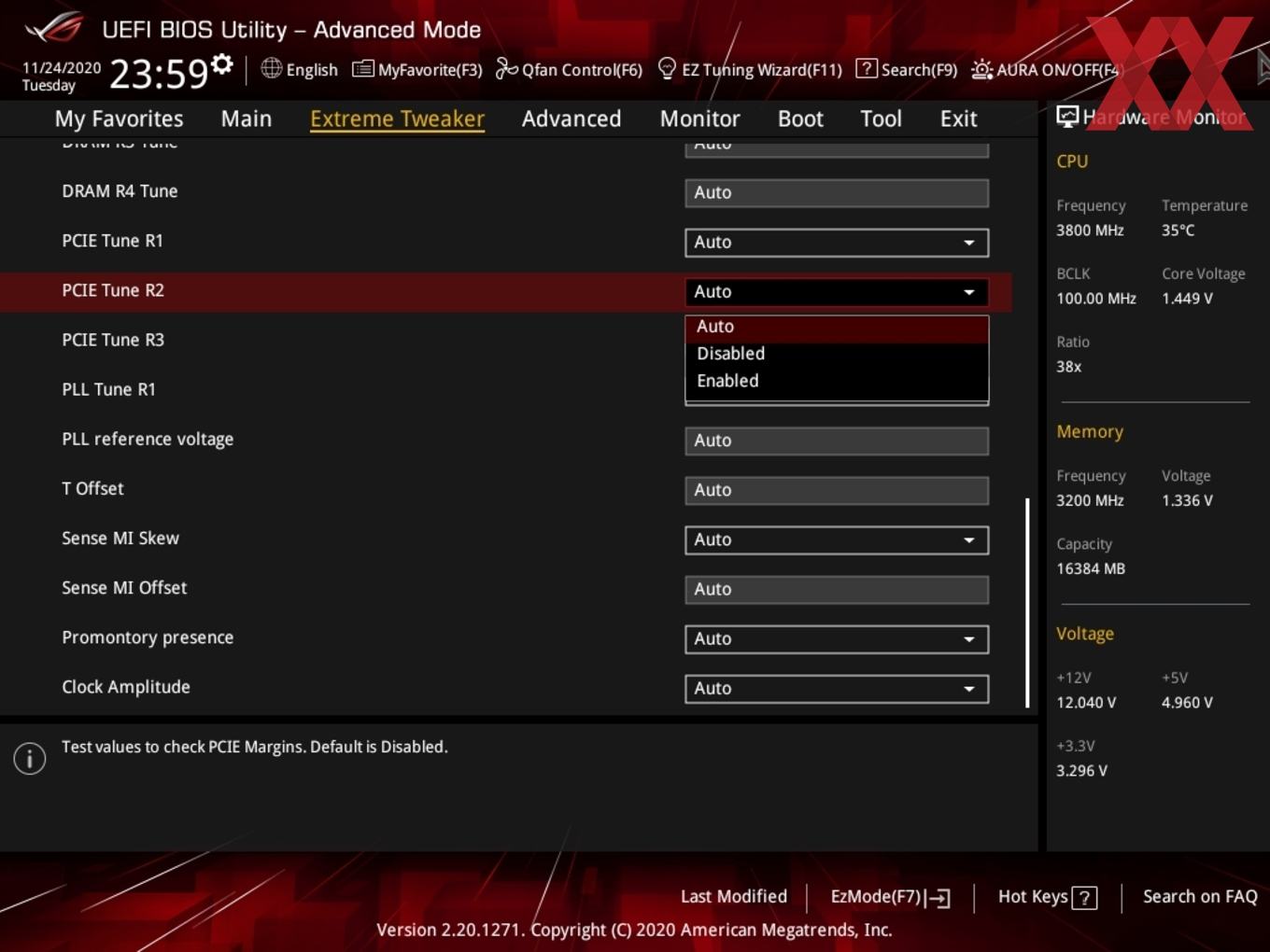Click the Memory capacity 16384 MB value
Screen dimensions: 1270x952
pos(1091,568)
